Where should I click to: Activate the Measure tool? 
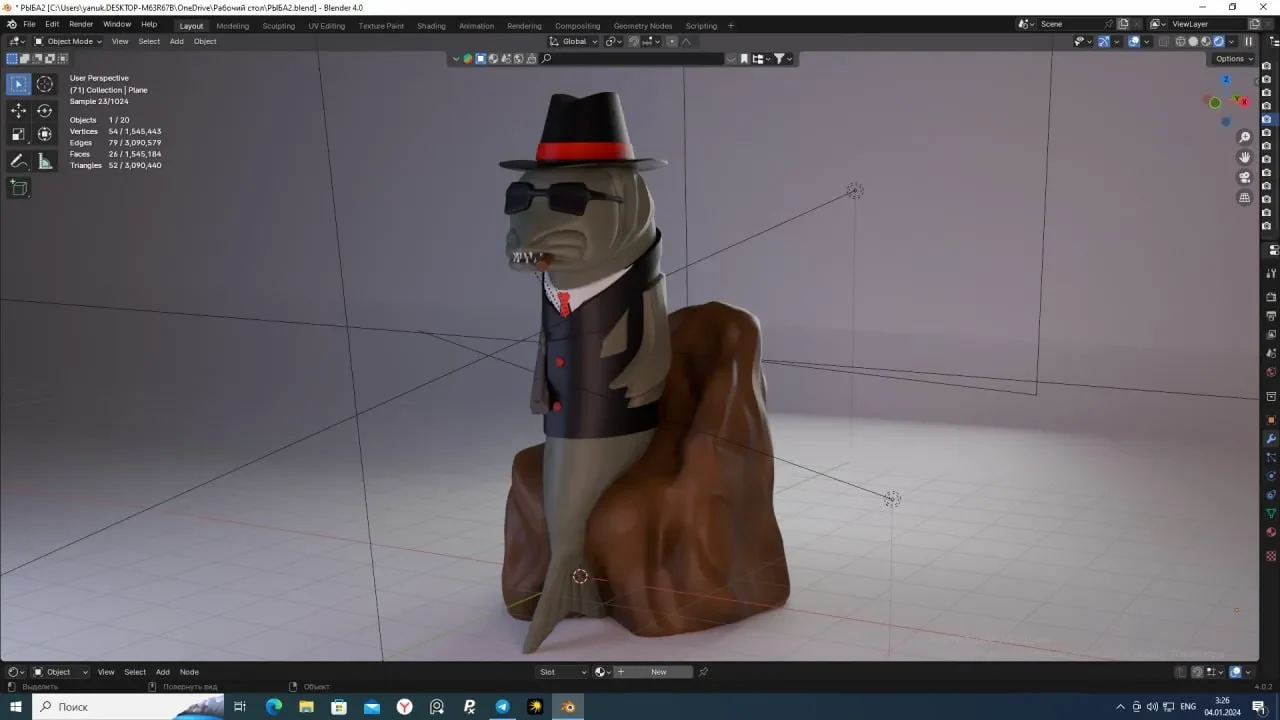45,161
